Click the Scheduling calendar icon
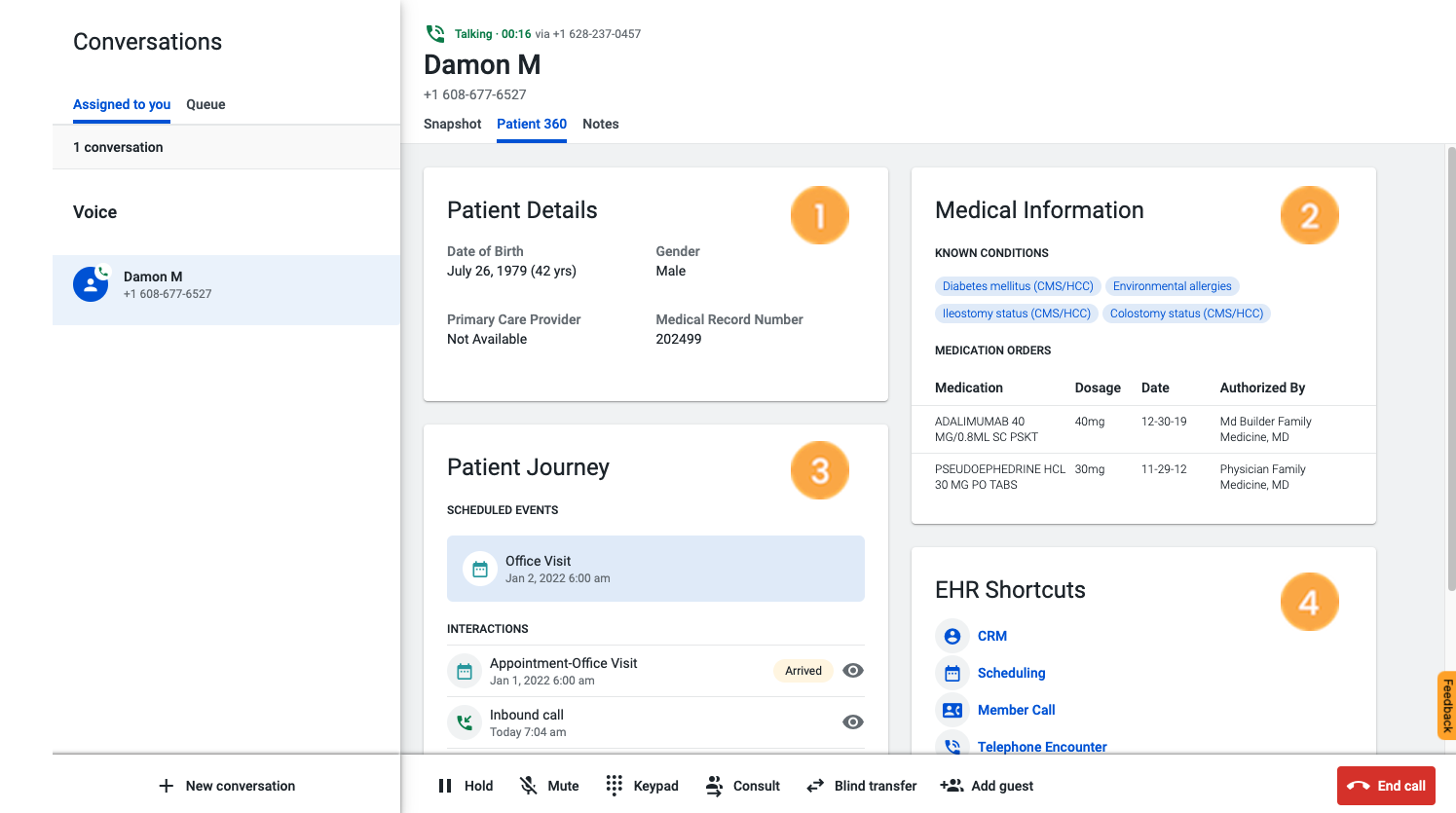1456x813 pixels. coord(952,673)
